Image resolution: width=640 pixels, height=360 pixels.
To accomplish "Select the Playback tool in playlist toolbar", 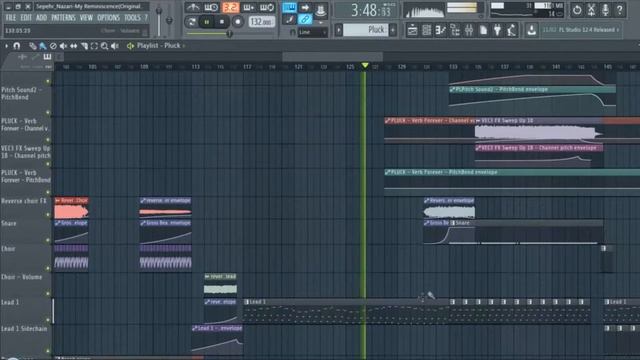I will point(115,46).
